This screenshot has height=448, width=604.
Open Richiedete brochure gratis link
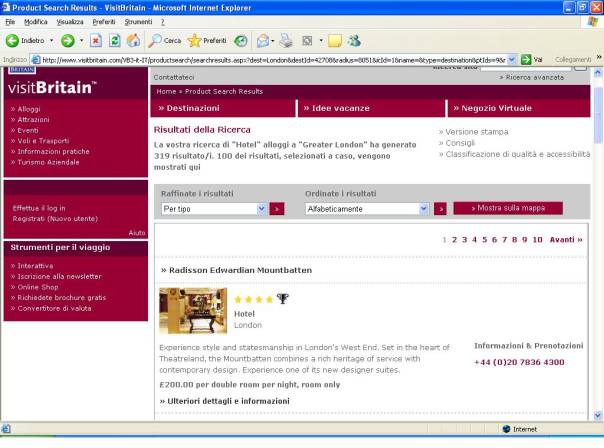click(x=62, y=297)
